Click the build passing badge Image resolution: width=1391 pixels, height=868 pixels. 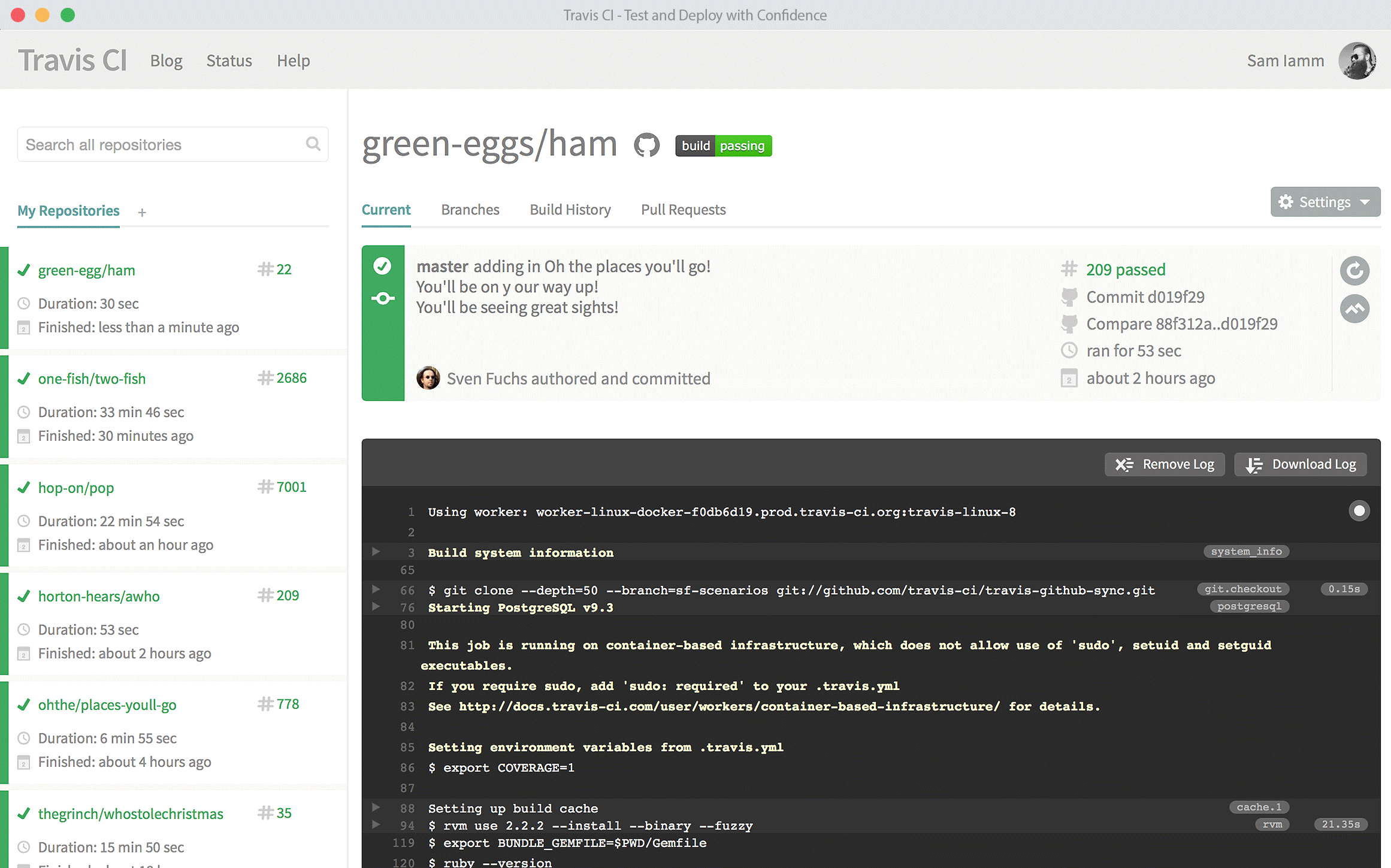723,146
